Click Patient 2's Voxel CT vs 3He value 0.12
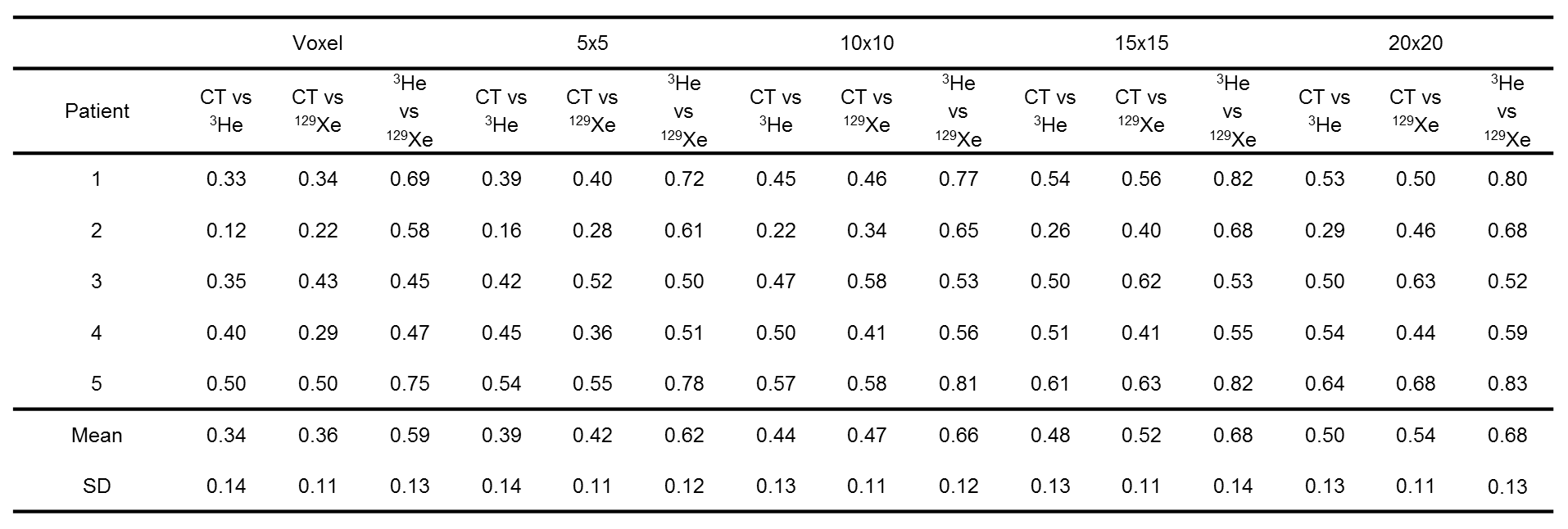This screenshot has height=529, width=1568. coord(226,230)
